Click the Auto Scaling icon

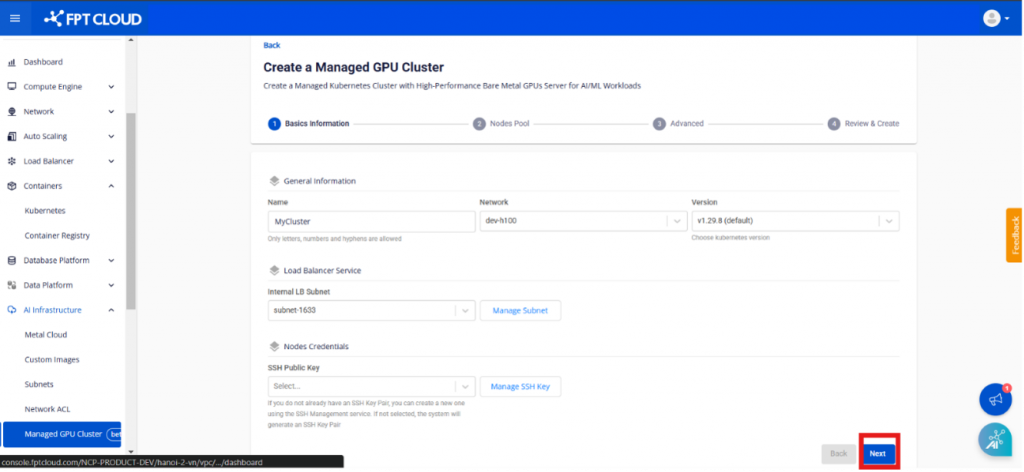[11, 136]
